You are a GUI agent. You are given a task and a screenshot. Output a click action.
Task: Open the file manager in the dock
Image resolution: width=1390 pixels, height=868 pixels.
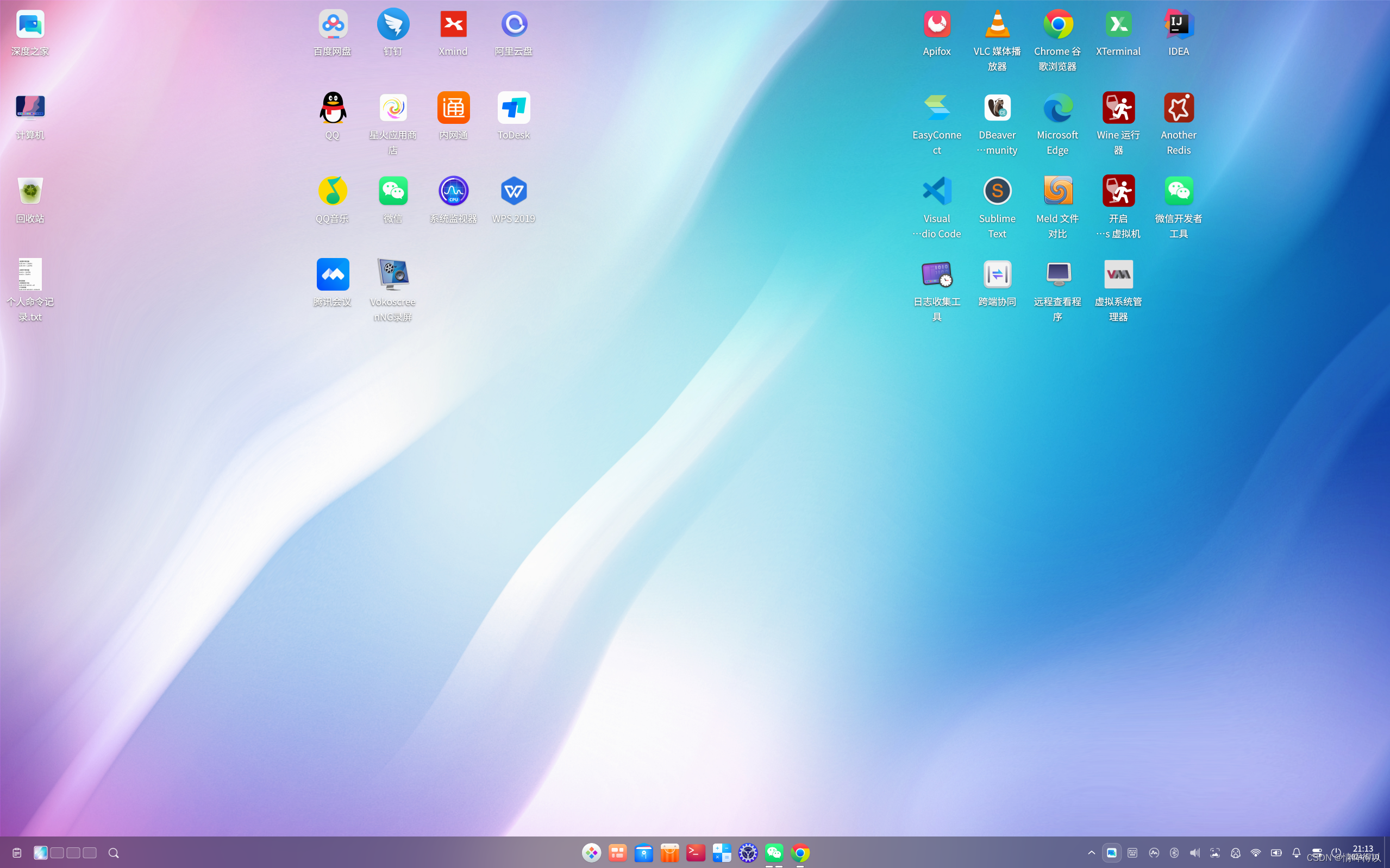(643, 853)
